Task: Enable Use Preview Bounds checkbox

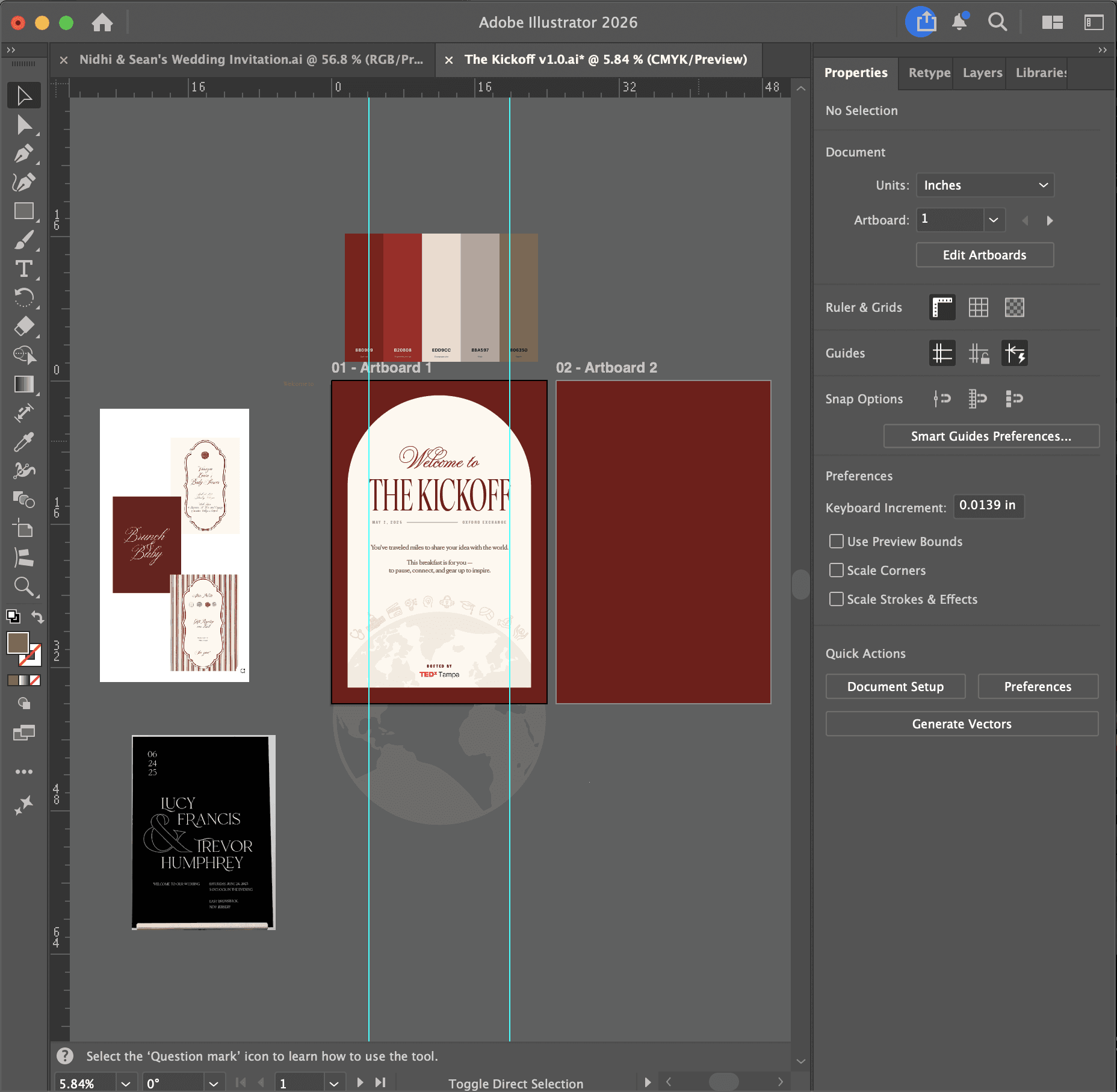Action: point(836,541)
